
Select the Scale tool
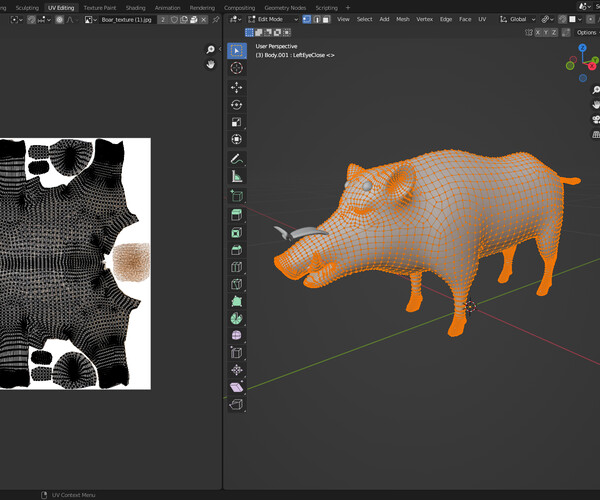click(236, 122)
